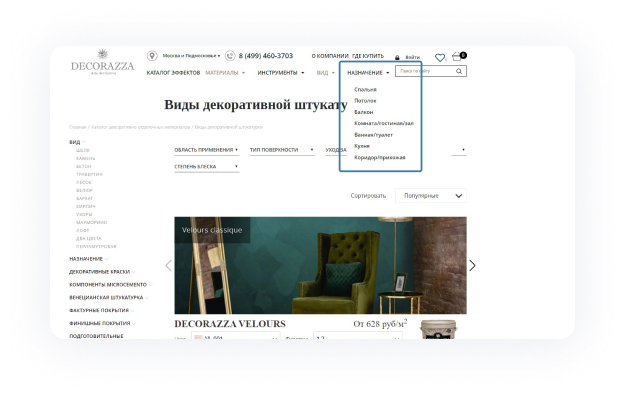This screenshot has height=394, width=625.
Task: Choose ВЕЛЮР in the sidebar
Action: [84, 190]
